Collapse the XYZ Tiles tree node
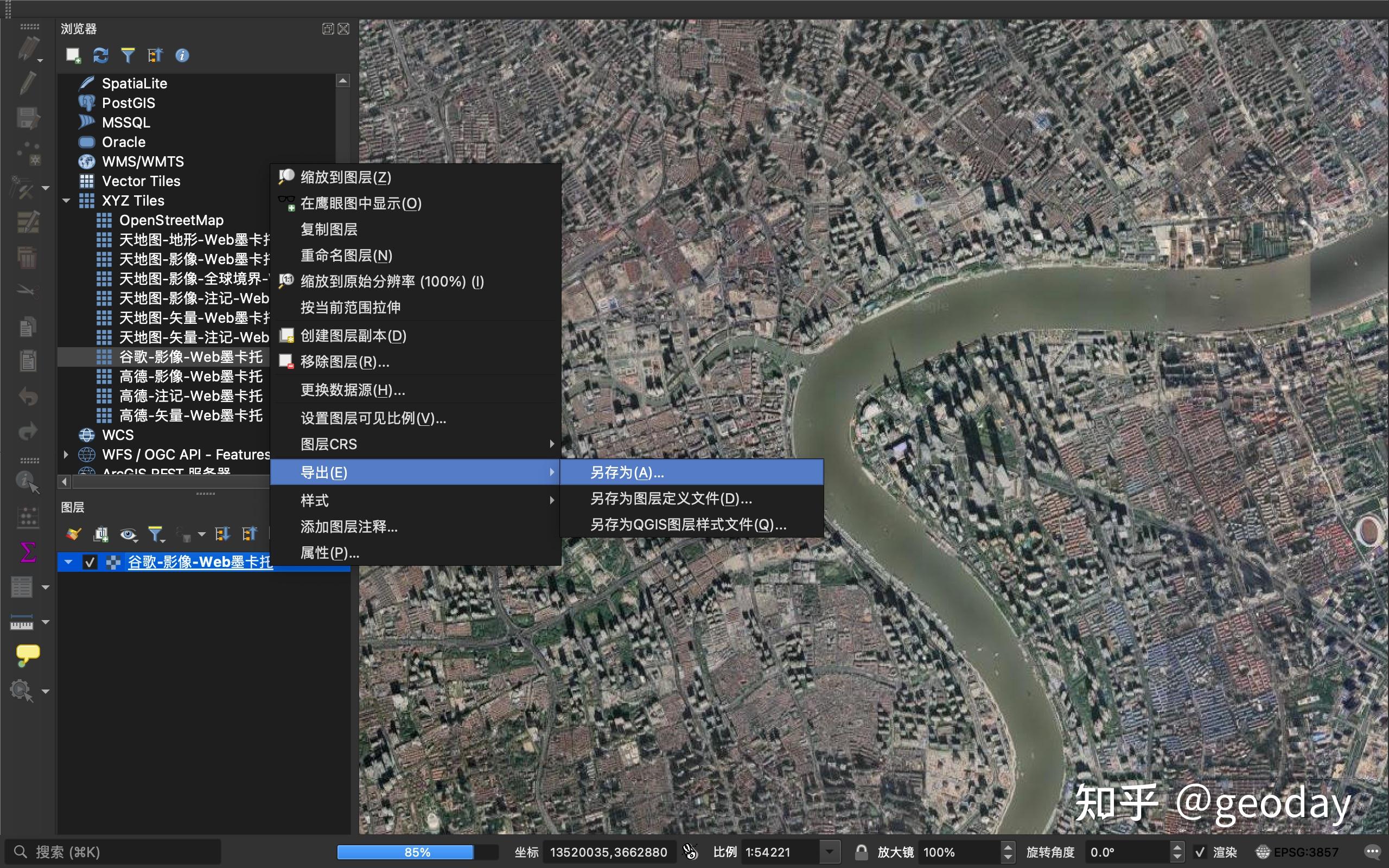 pos(67,200)
